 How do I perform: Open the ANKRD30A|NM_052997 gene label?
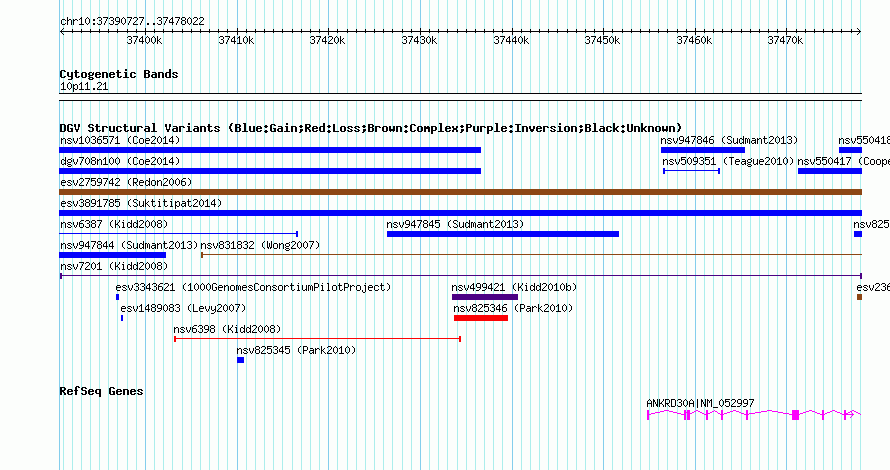click(700, 403)
